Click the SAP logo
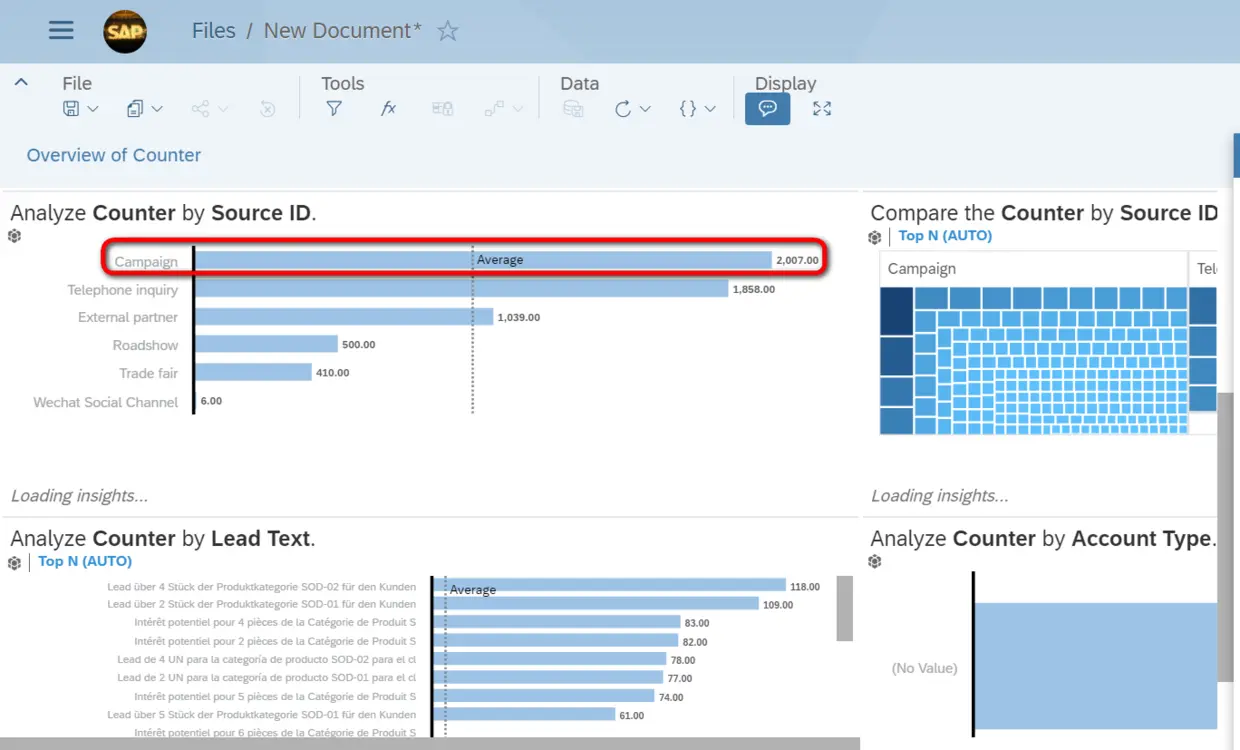Screen dimensions: 1240x750 point(125,32)
